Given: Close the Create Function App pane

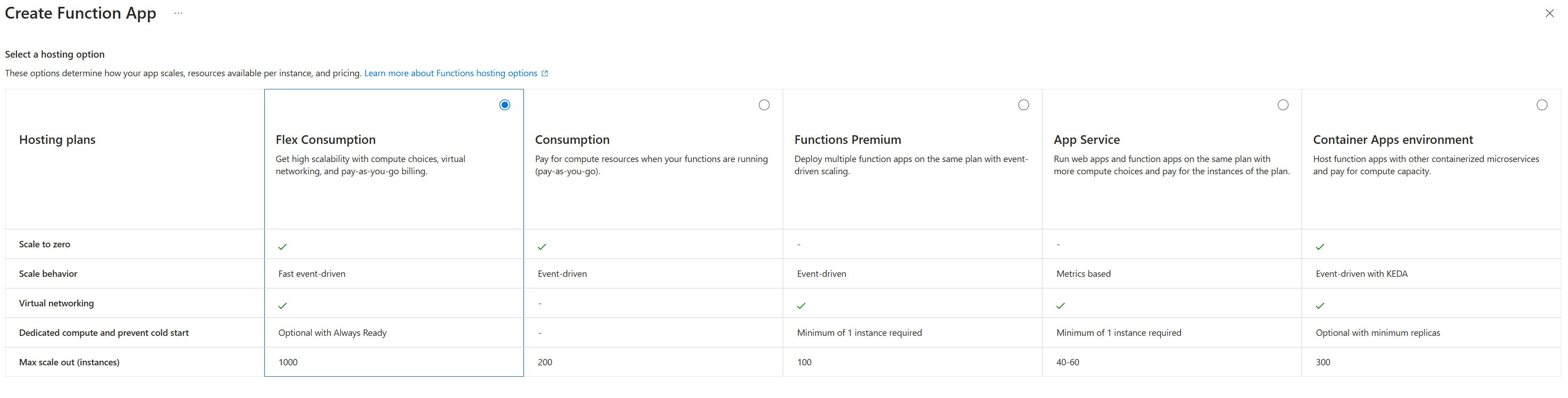Looking at the screenshot, I should [1549, 13].
